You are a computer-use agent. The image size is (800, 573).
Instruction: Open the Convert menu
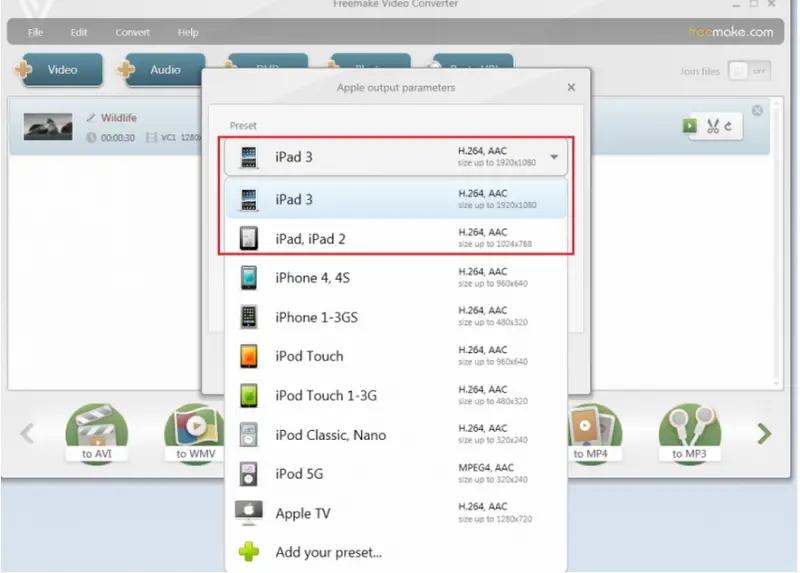pyautogui.click(x=132, y=32)
